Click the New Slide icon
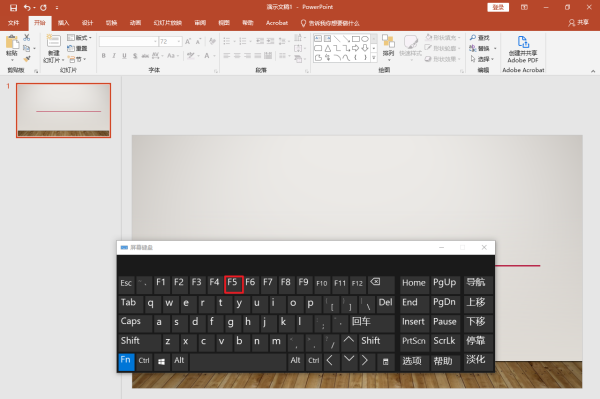Screen dimensions: 600x399 tap(54, 41)
